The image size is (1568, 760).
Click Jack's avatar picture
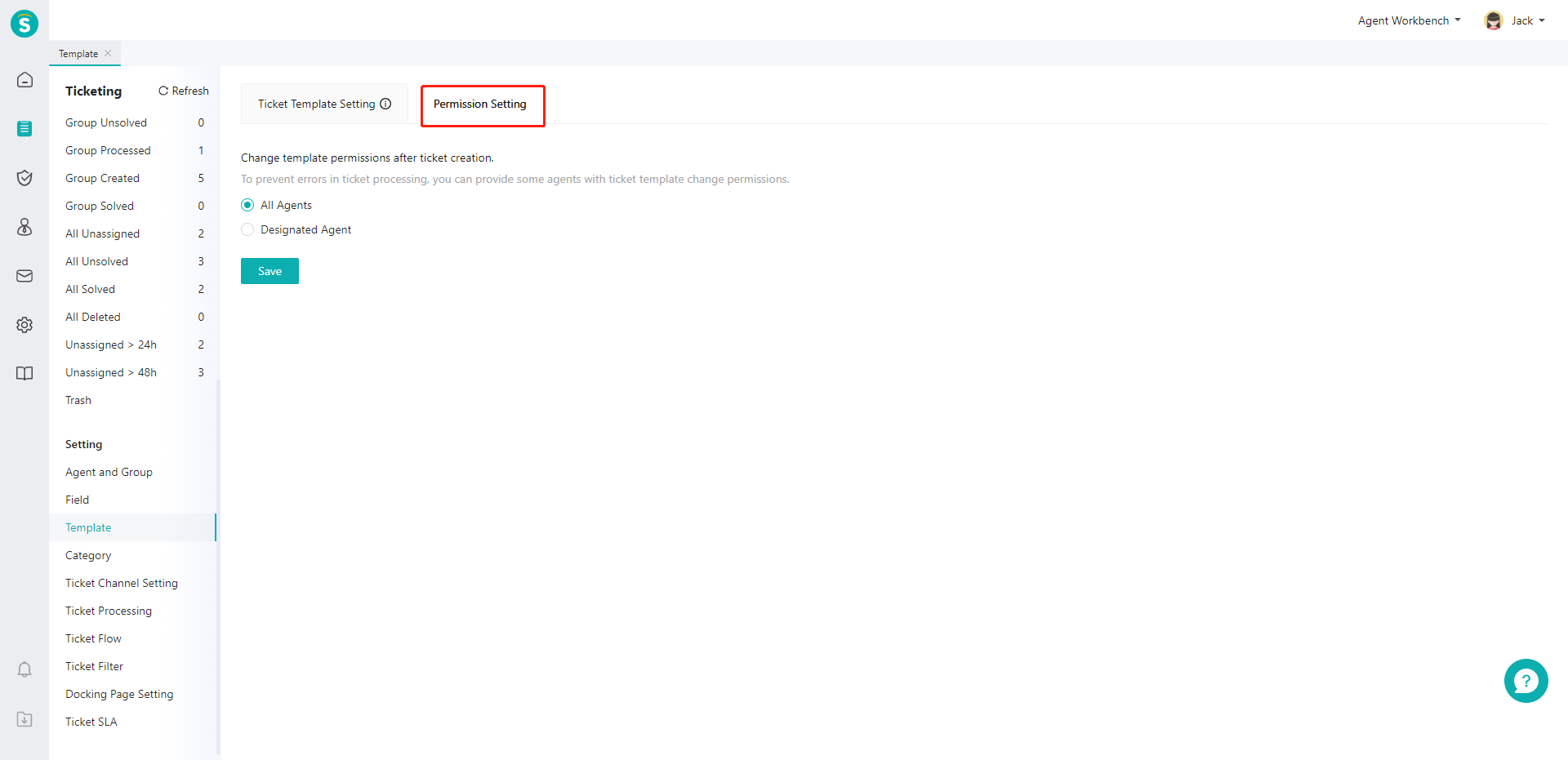click(x=1494, y=20)
